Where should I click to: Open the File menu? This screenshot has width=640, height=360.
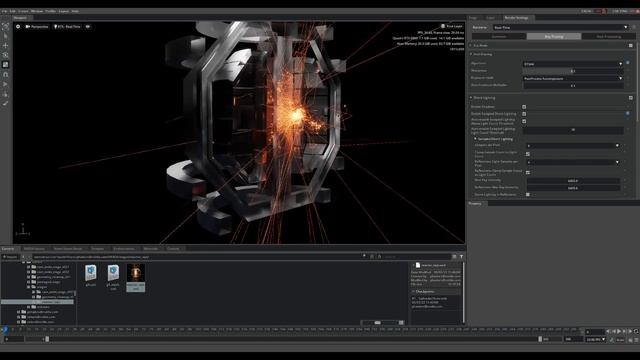pos(4,11)
